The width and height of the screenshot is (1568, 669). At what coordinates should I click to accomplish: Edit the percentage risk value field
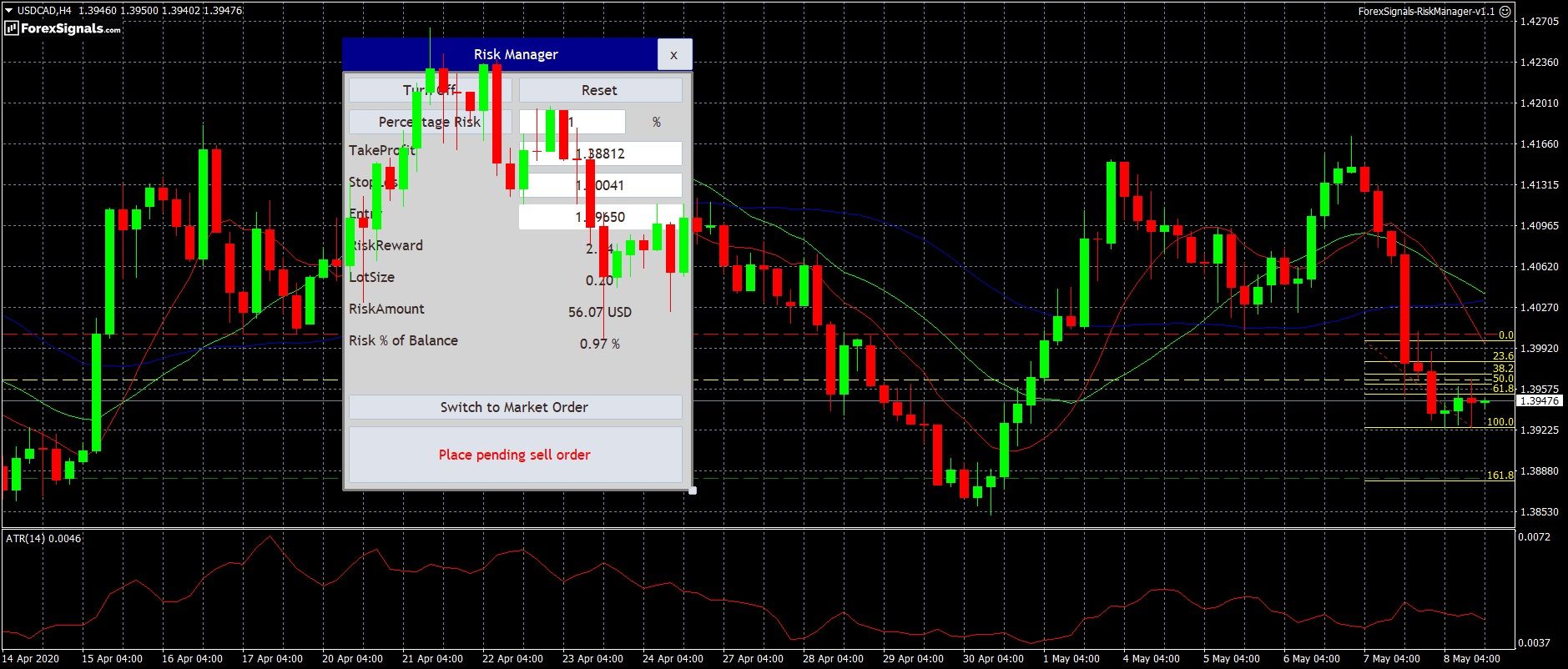(572, 122)
